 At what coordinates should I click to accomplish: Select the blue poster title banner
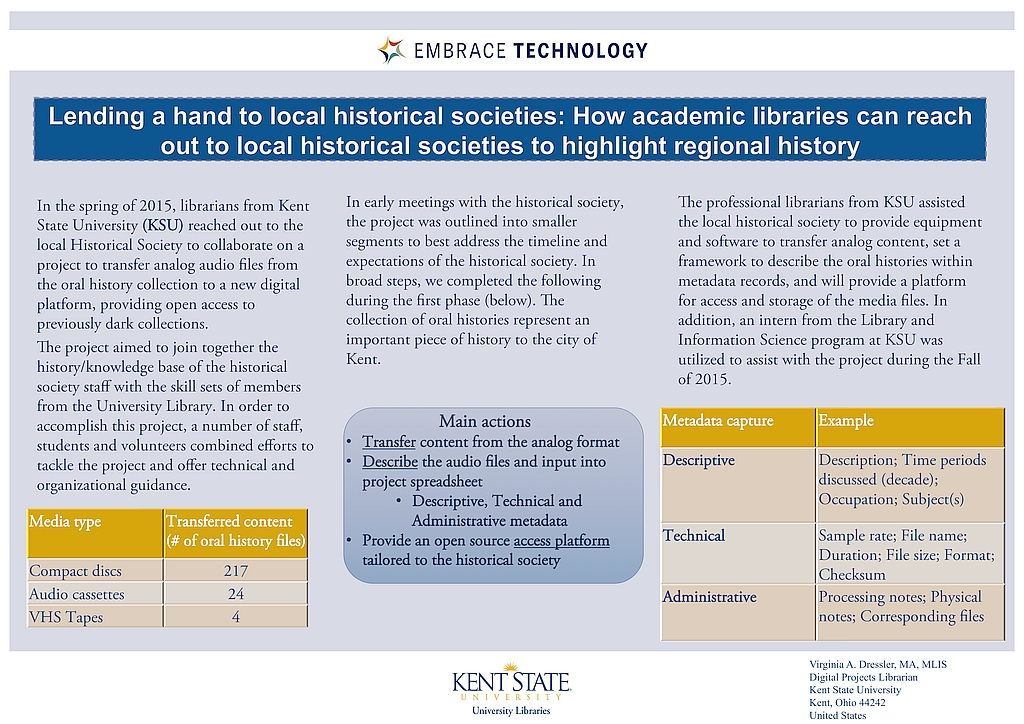tap(510, 130)
